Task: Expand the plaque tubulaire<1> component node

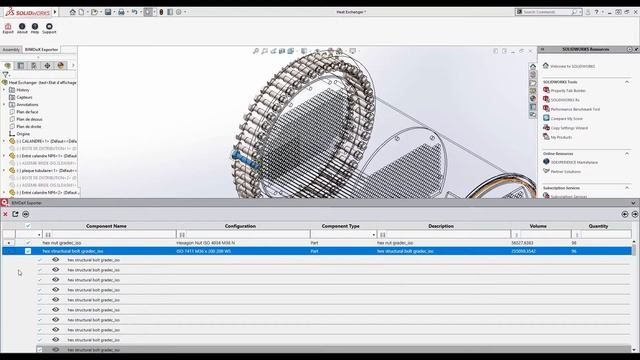Action: pos(4,171)
